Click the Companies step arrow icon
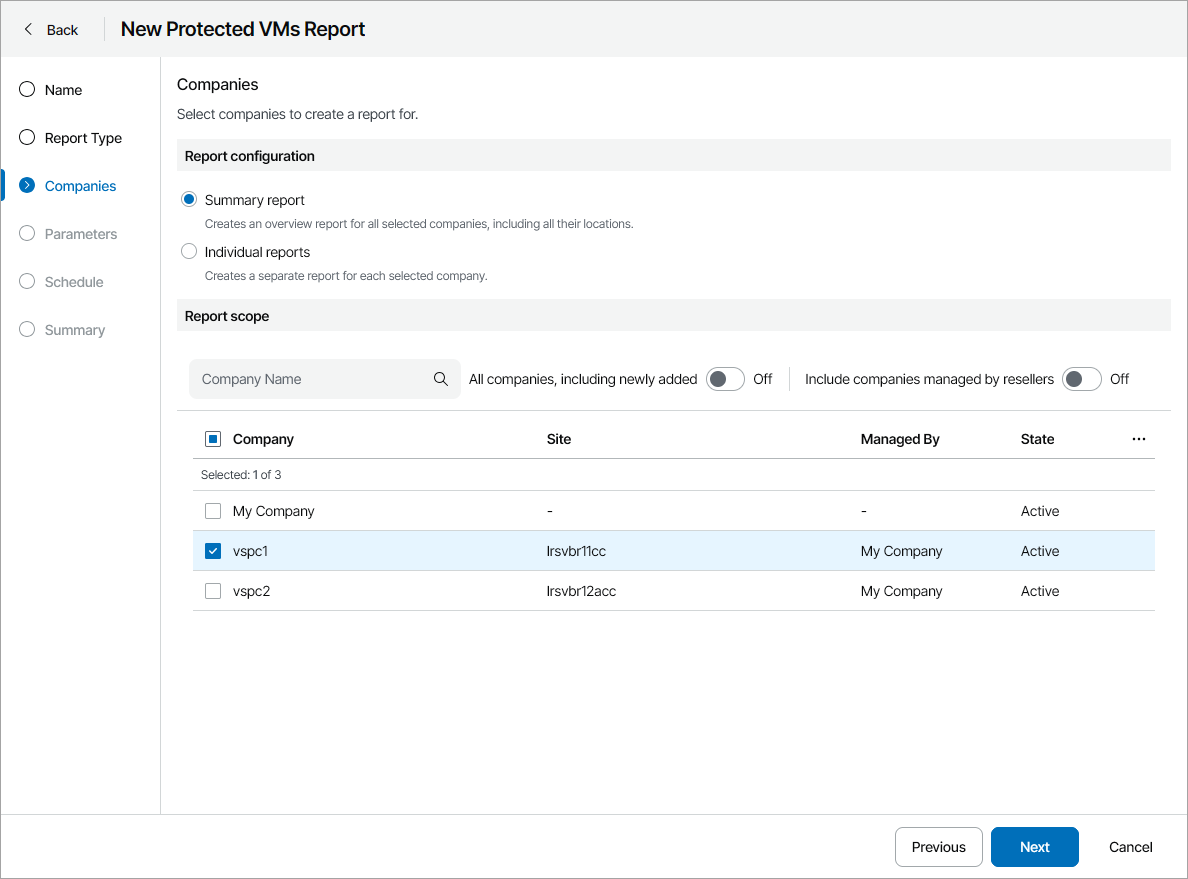The width and height of the screenshot is (1188, 879). (x=27, y=186)
